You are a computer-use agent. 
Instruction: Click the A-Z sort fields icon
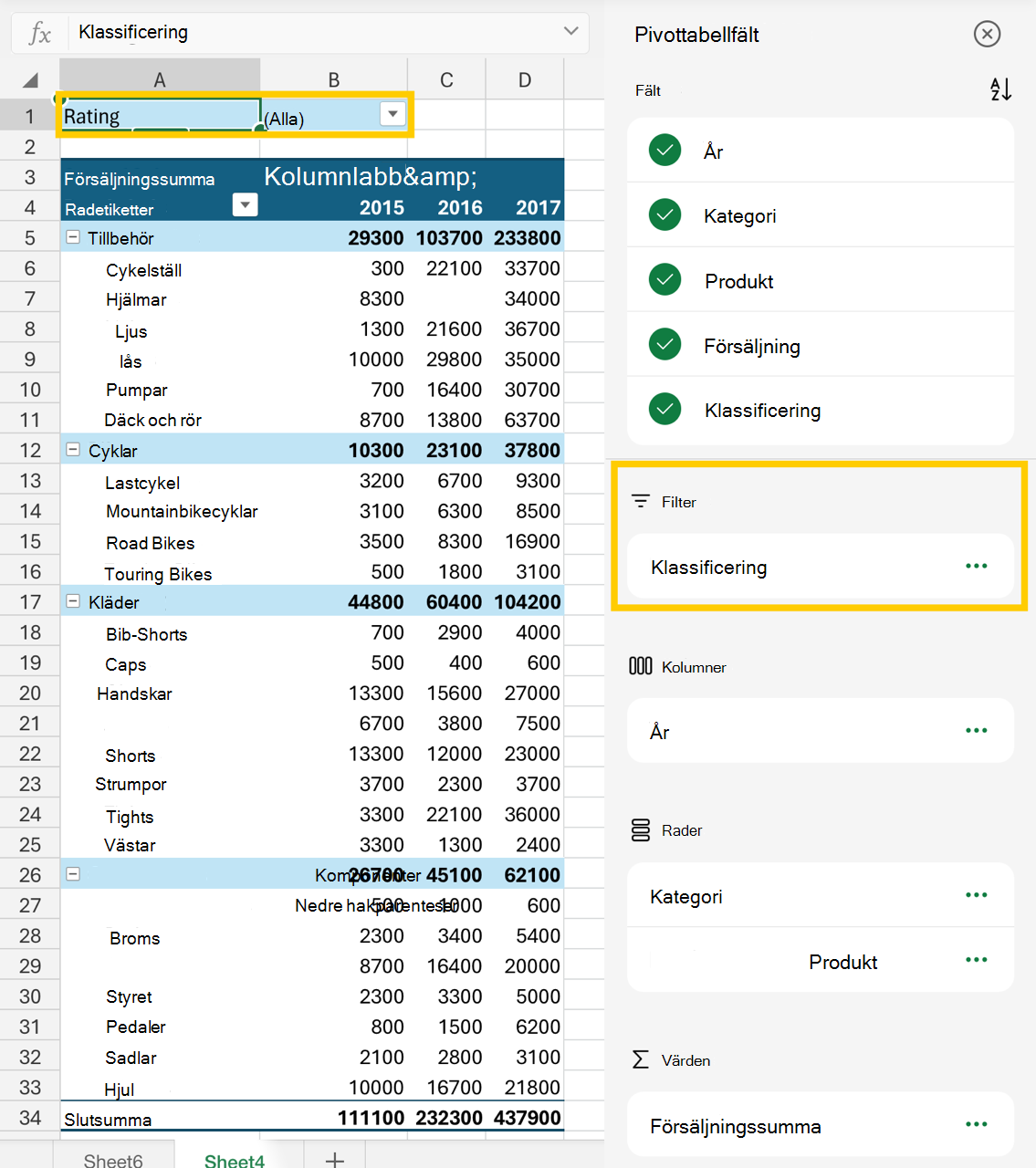[x=1000, y=89]
